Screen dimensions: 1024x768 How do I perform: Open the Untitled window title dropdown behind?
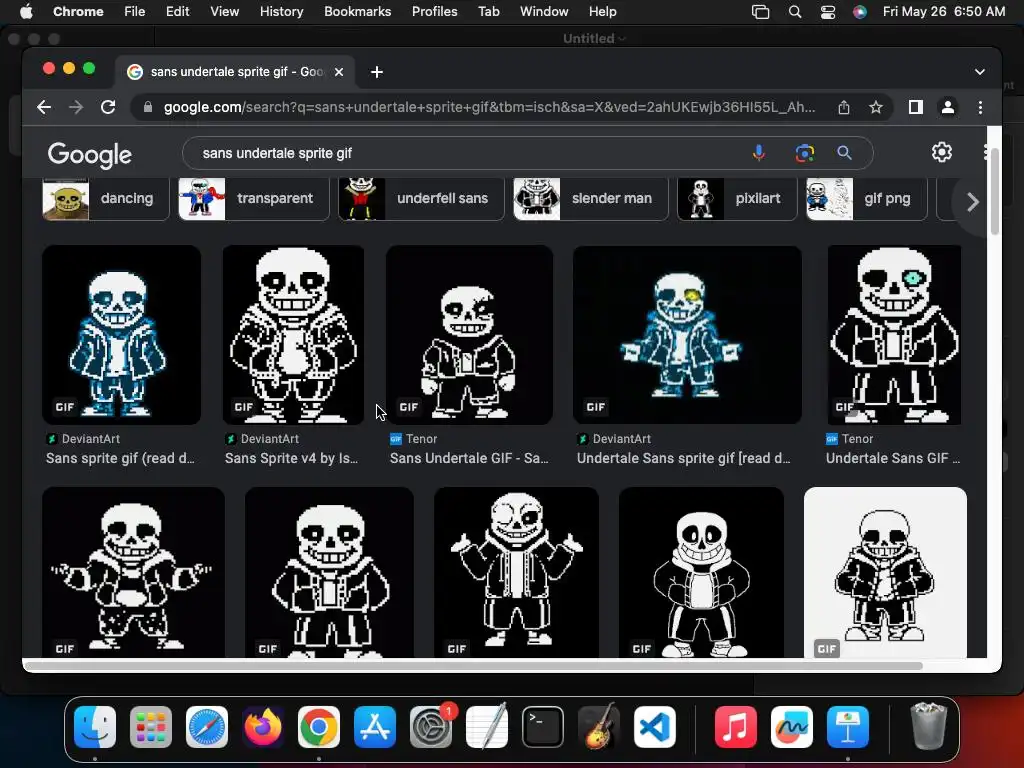pos(594,39)
